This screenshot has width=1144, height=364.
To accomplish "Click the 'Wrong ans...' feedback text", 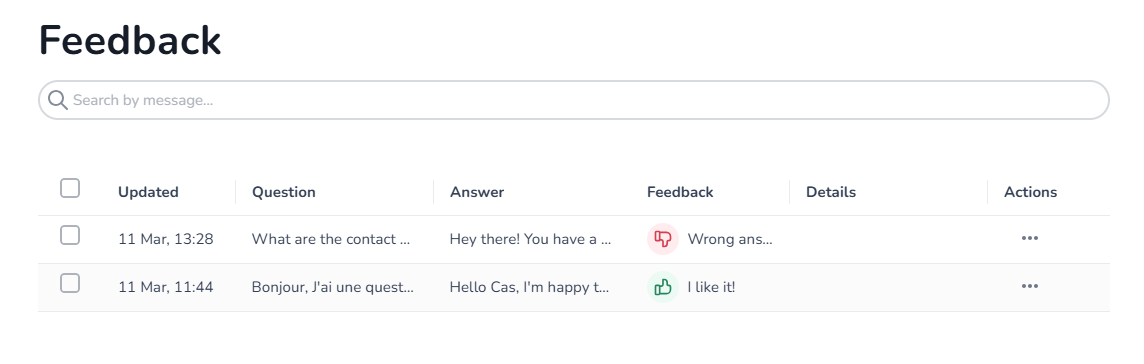I will tap(730, 239).
